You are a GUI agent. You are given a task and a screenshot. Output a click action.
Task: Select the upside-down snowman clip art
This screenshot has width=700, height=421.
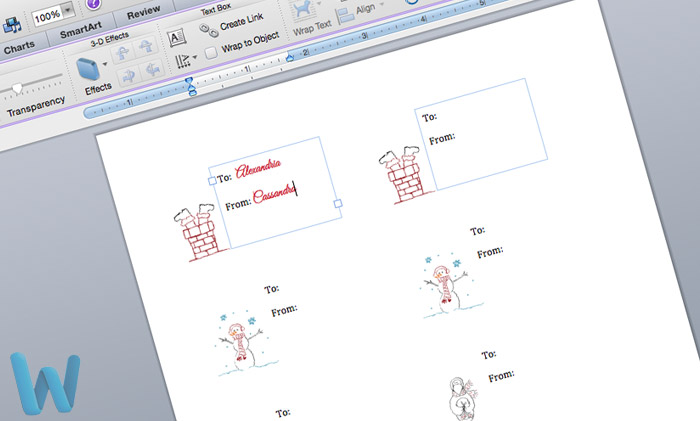462,399
